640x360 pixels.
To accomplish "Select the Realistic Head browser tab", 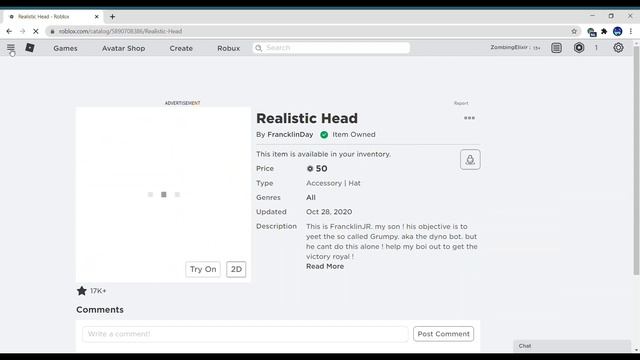I will (53, 17).
